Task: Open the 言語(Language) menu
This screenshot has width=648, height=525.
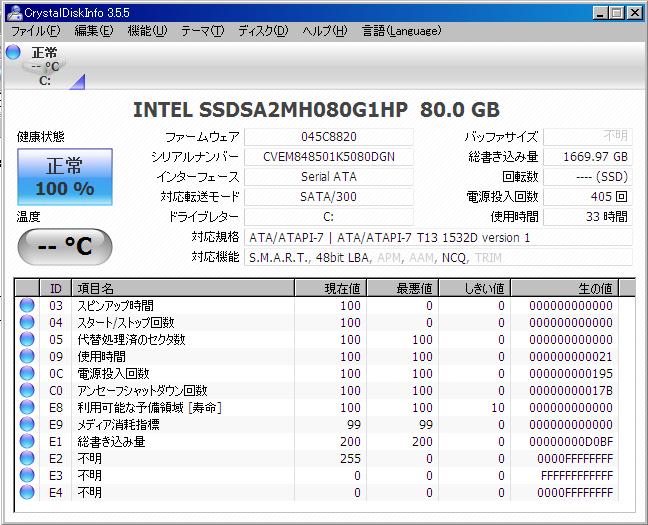Action: (401, 31)
